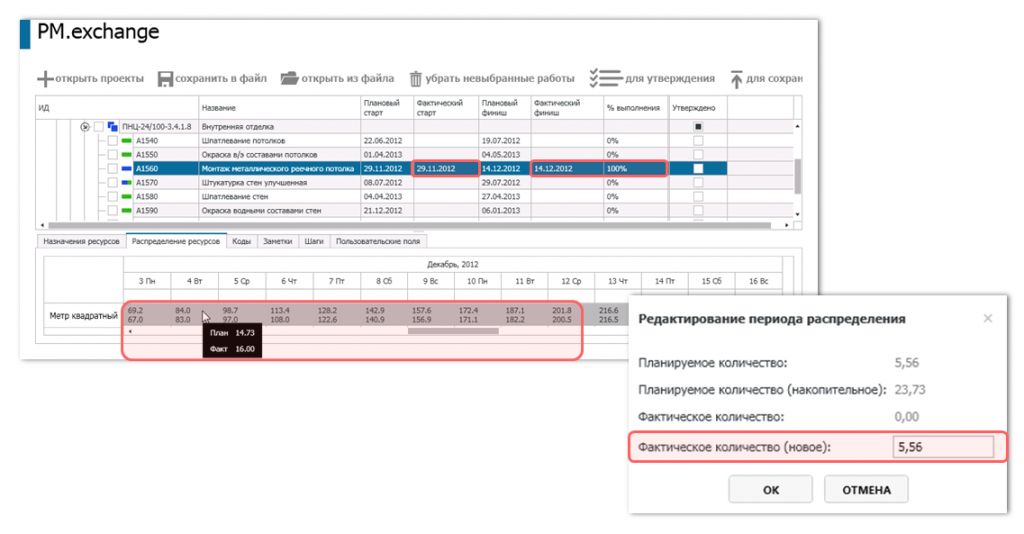Click the green bar icon of A1590
1024x534 pixels.
click(x=127, y=211)
